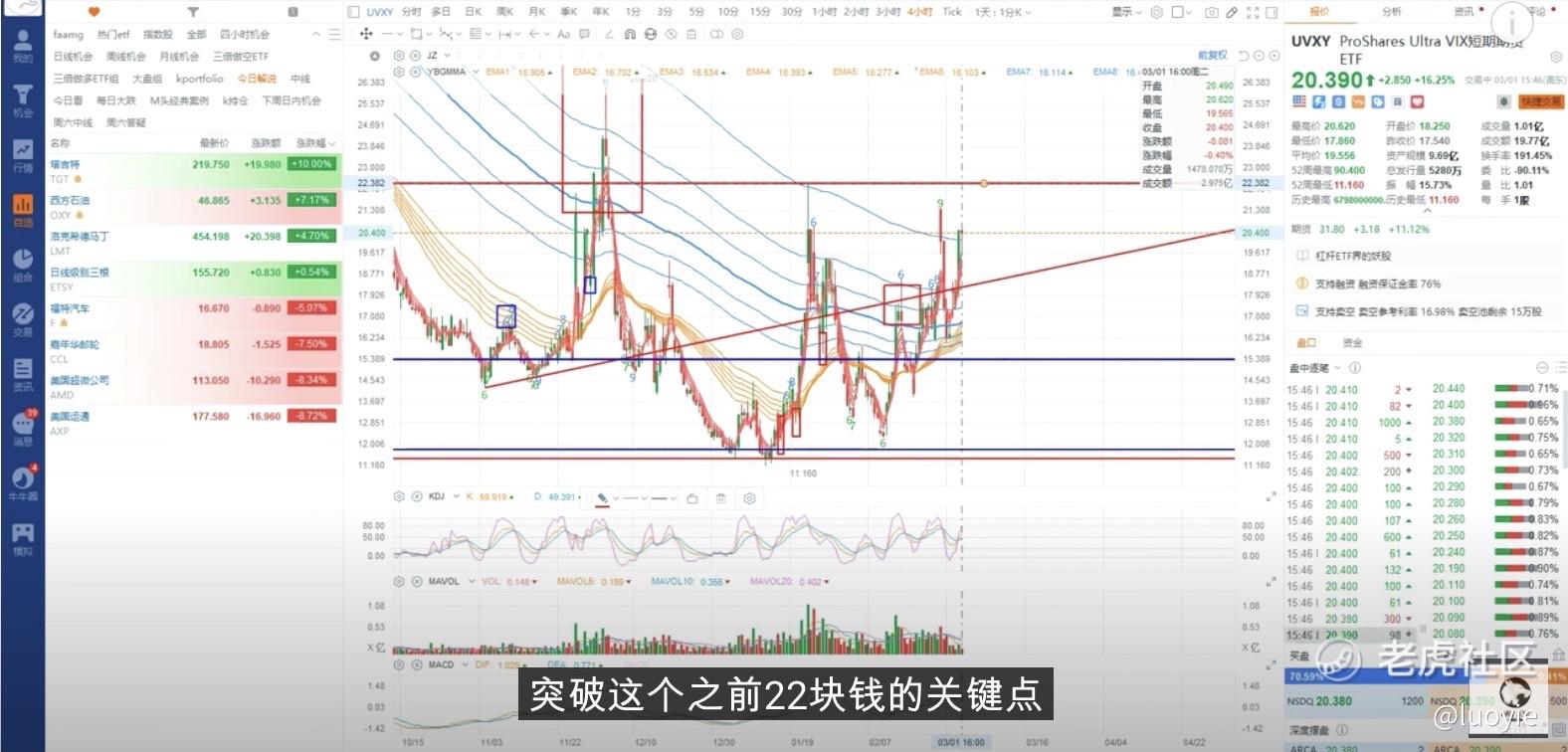This screenshot has height=752, width=1568.
Task: Click the bell alert icon beside 快捷交易
Action: tap(1503, 101)
